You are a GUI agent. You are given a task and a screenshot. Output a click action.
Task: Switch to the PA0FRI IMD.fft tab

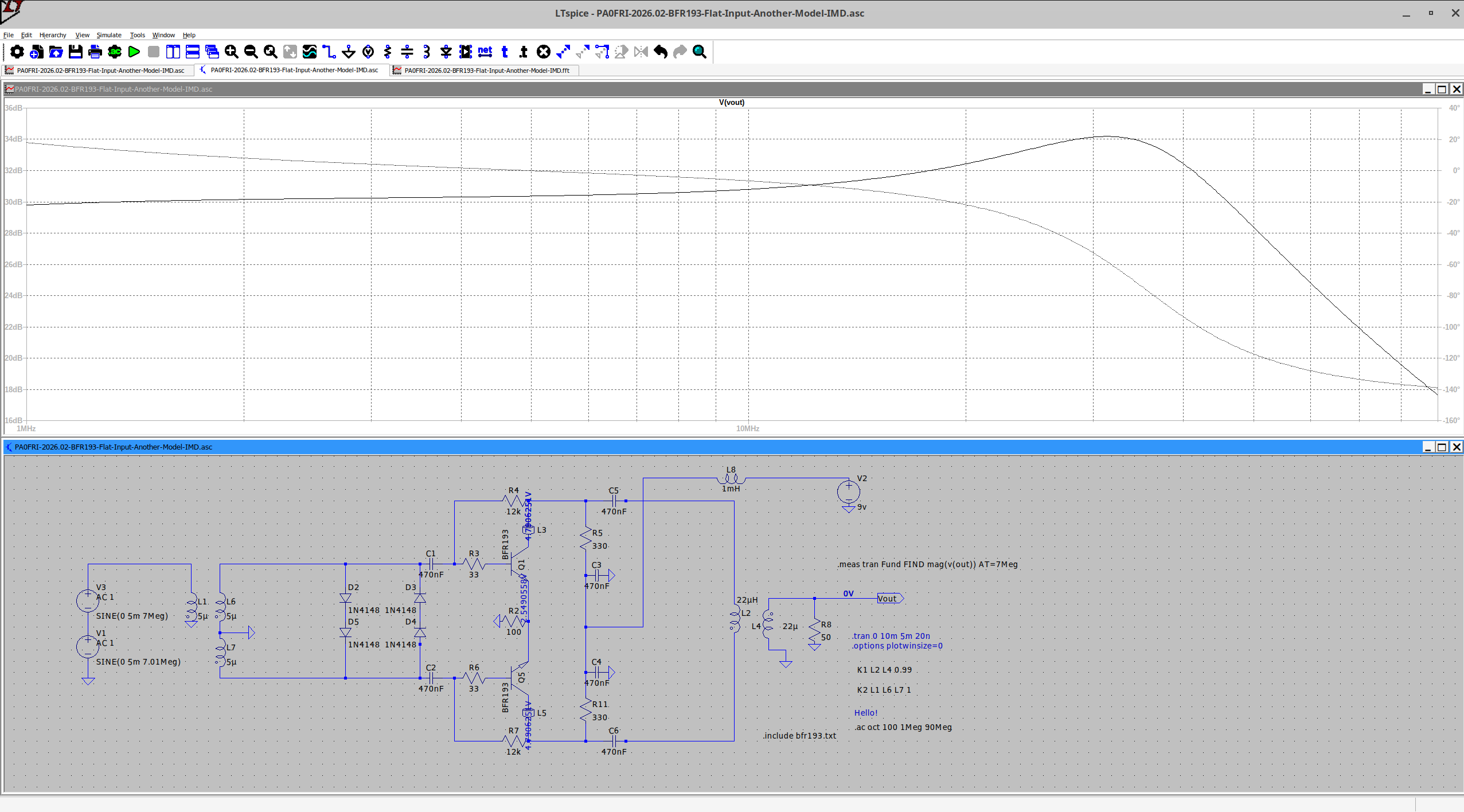click(x=485, y=70)
